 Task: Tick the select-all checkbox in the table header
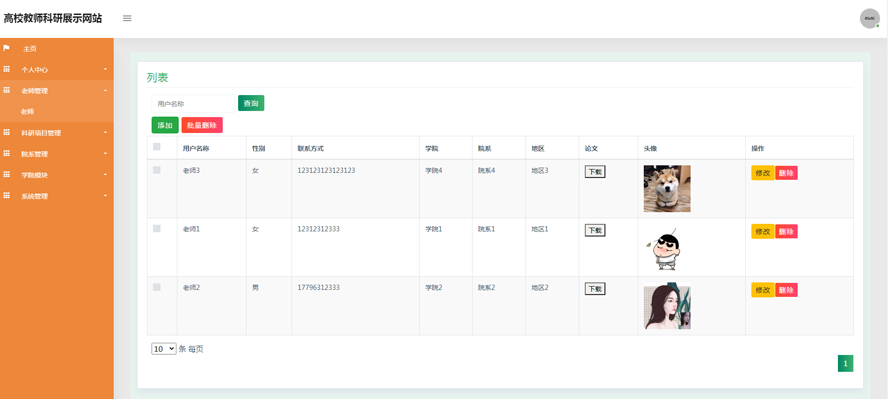(157, 147)
